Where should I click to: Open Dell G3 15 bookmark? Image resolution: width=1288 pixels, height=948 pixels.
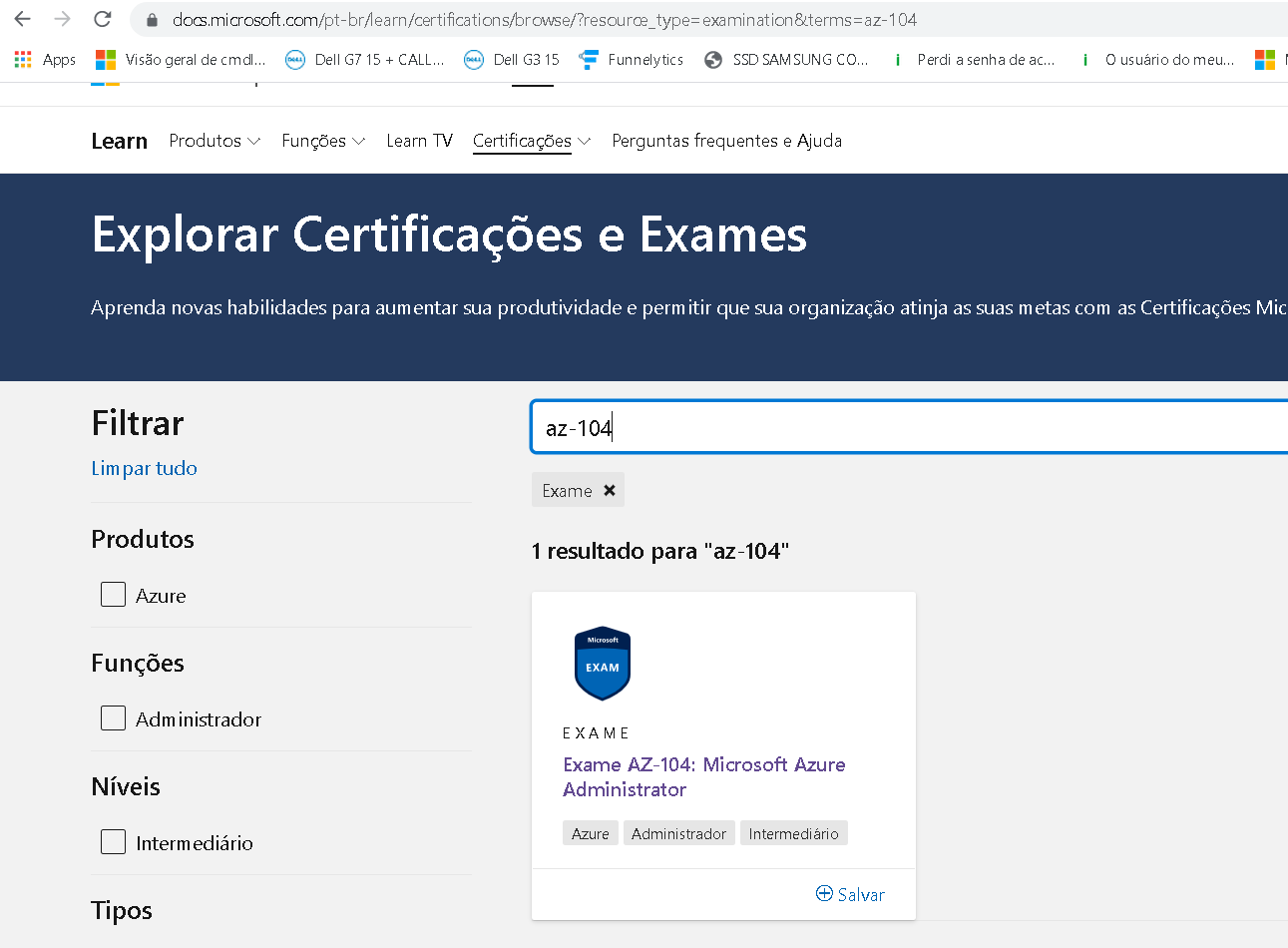point(511,60)
